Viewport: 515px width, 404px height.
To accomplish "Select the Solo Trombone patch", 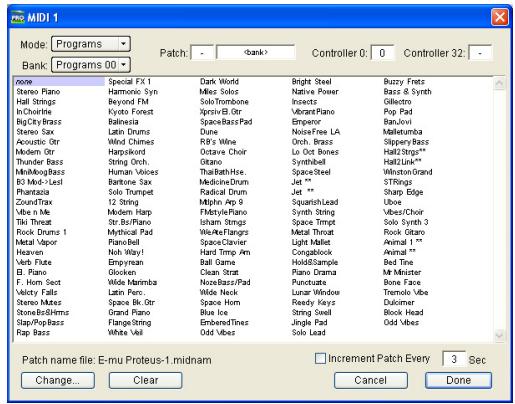I will tap(224, 102).
